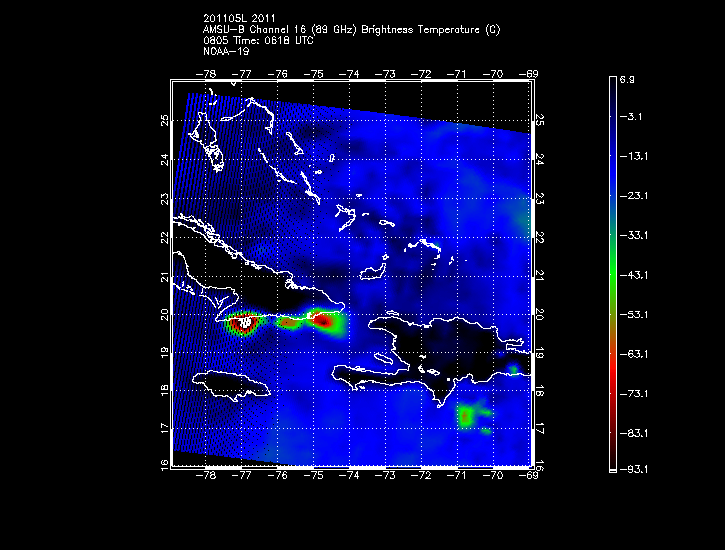
Task: Click the 22 label on the left latitude axis
Action: (165, 238)
